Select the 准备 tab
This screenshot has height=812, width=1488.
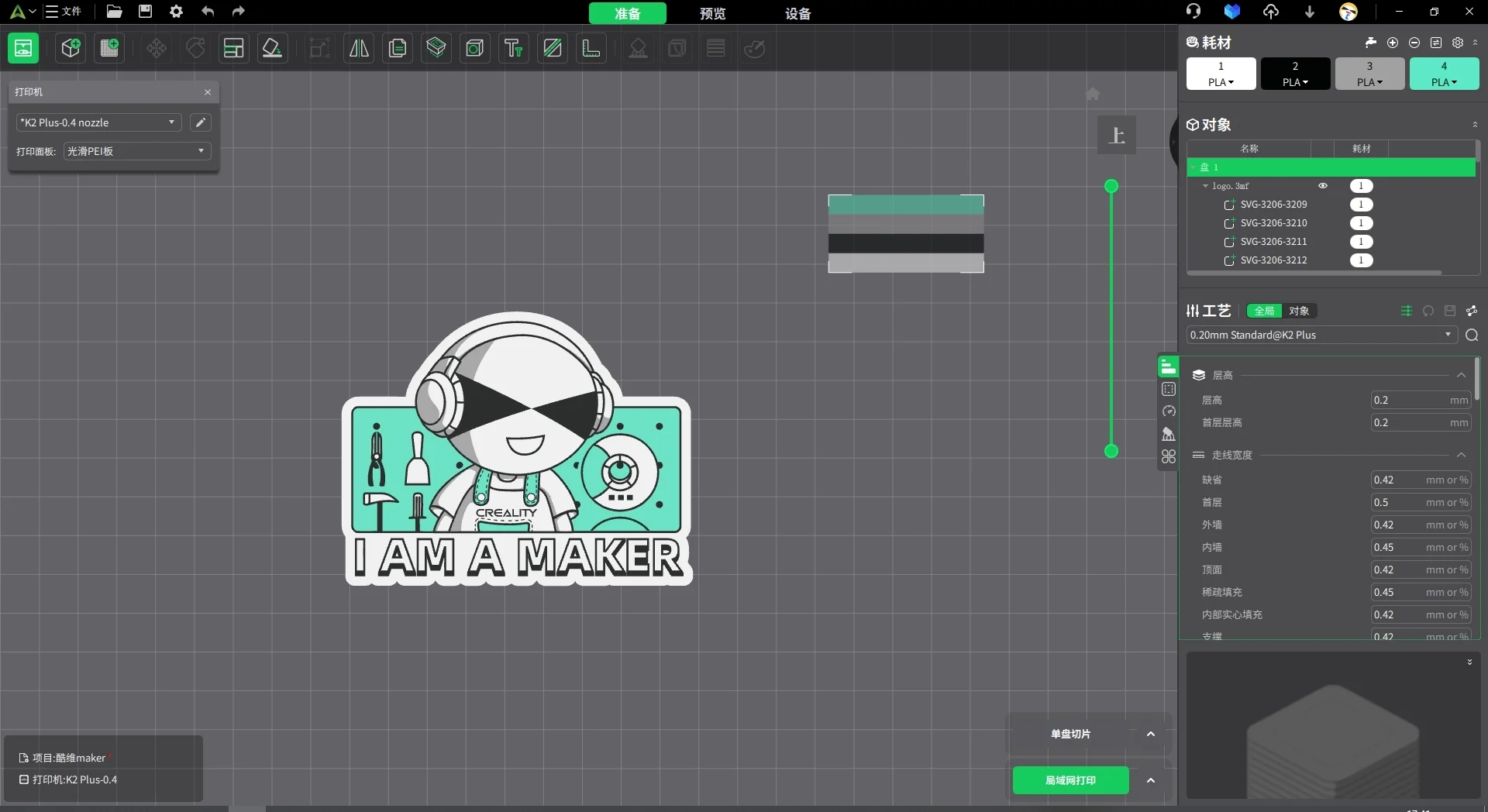click(628, 13)
